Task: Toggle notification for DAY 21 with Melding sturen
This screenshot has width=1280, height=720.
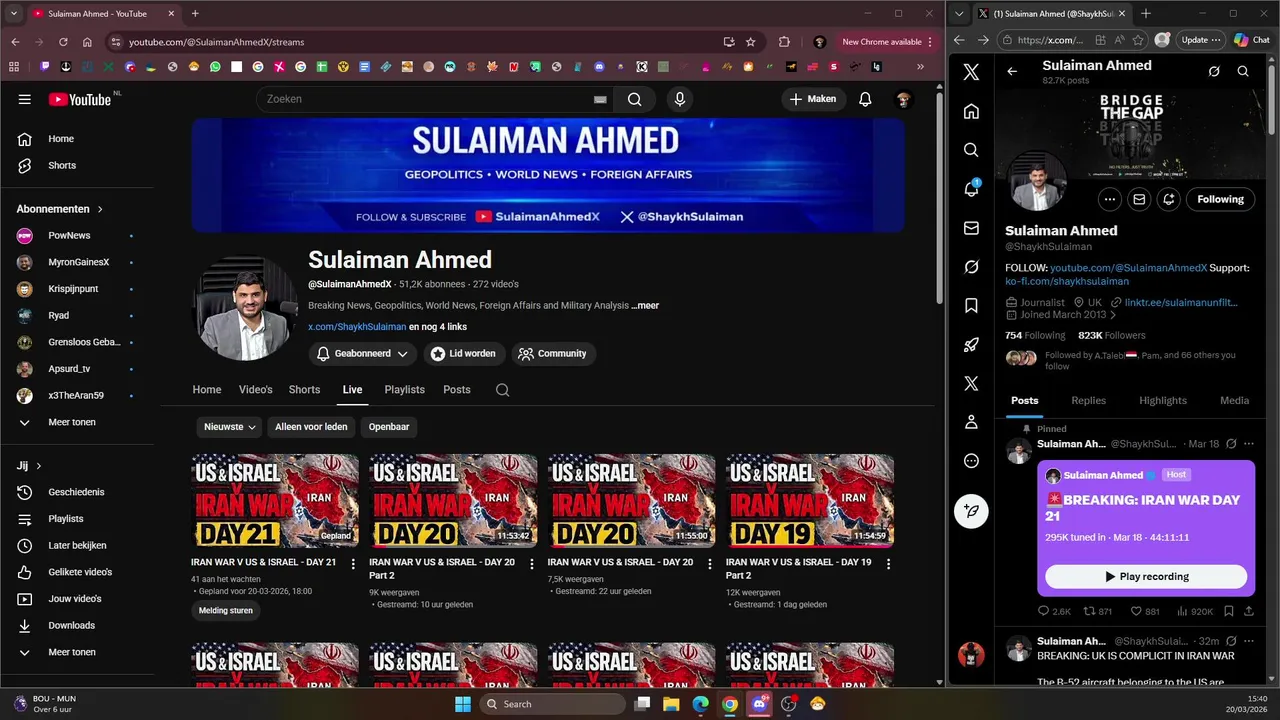Action: (x=226, y=611)
